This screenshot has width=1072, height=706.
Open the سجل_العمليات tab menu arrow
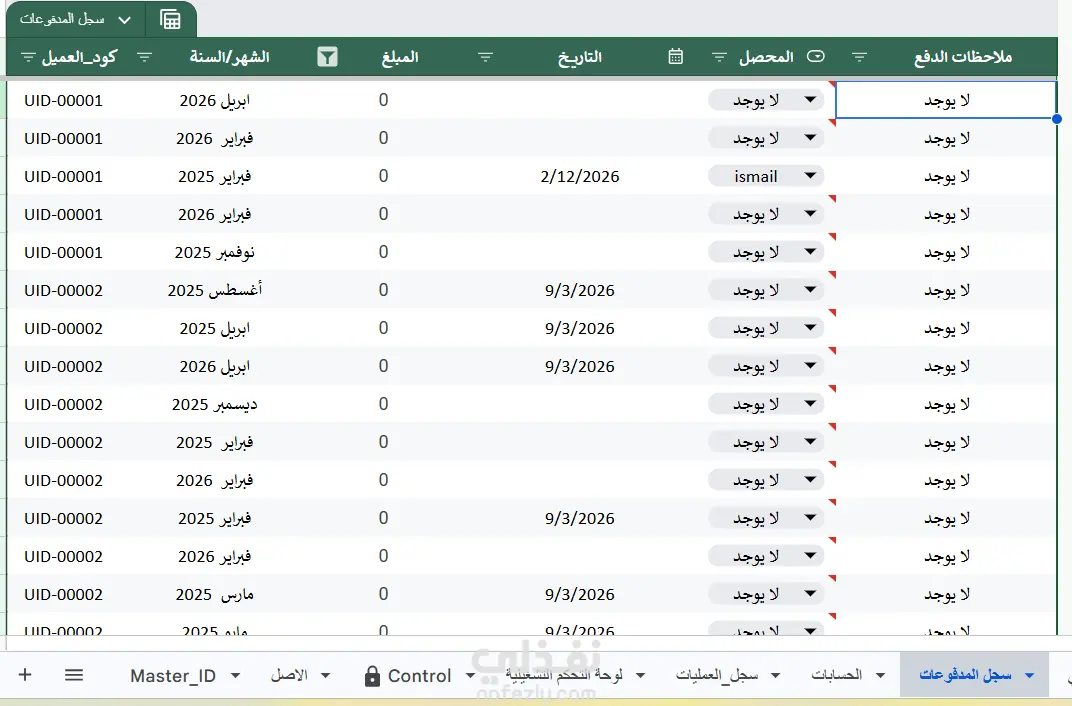click(x=775, y=675)
